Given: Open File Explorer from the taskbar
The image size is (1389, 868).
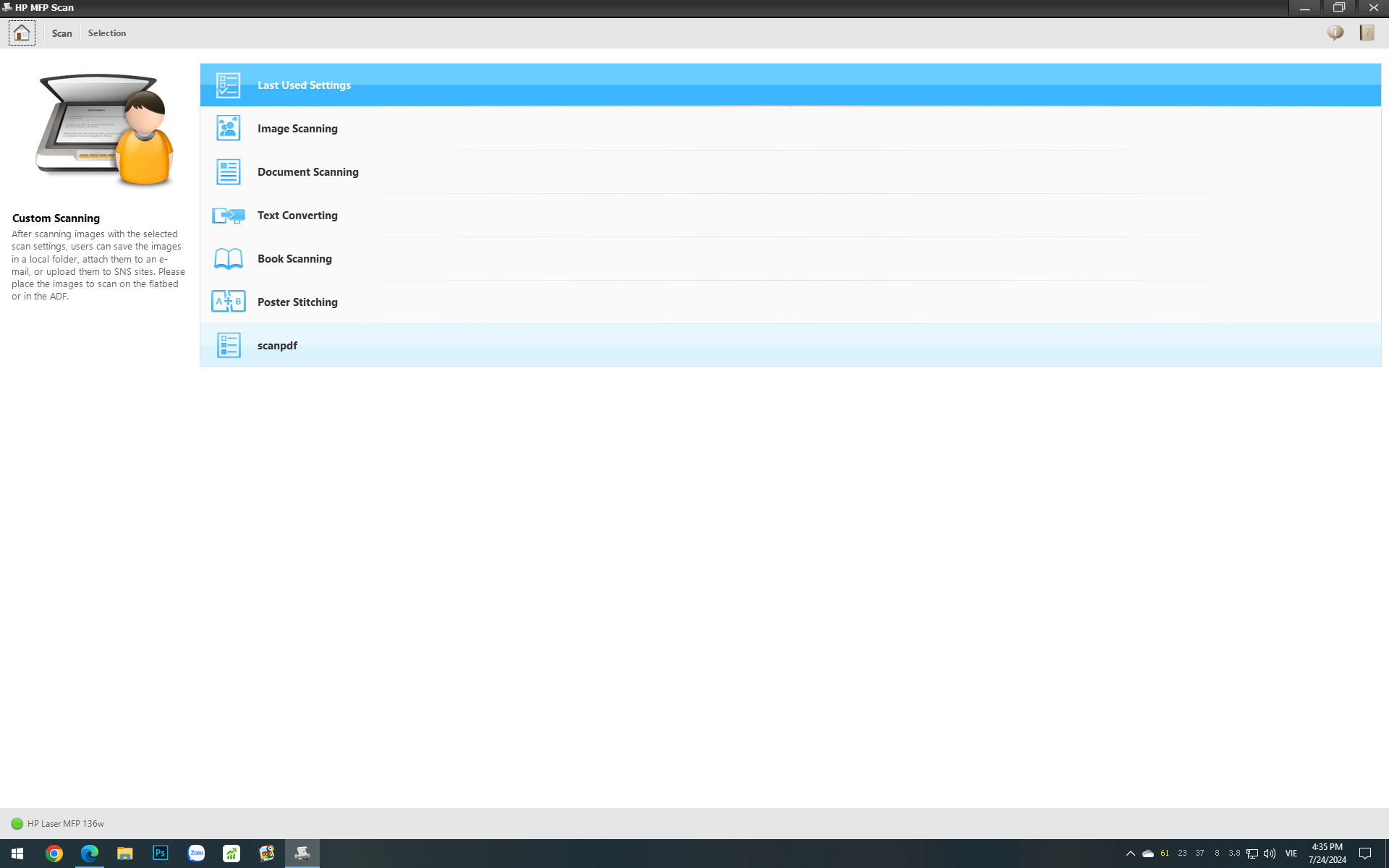Looking at the screenshot, I should click(124, 854).
